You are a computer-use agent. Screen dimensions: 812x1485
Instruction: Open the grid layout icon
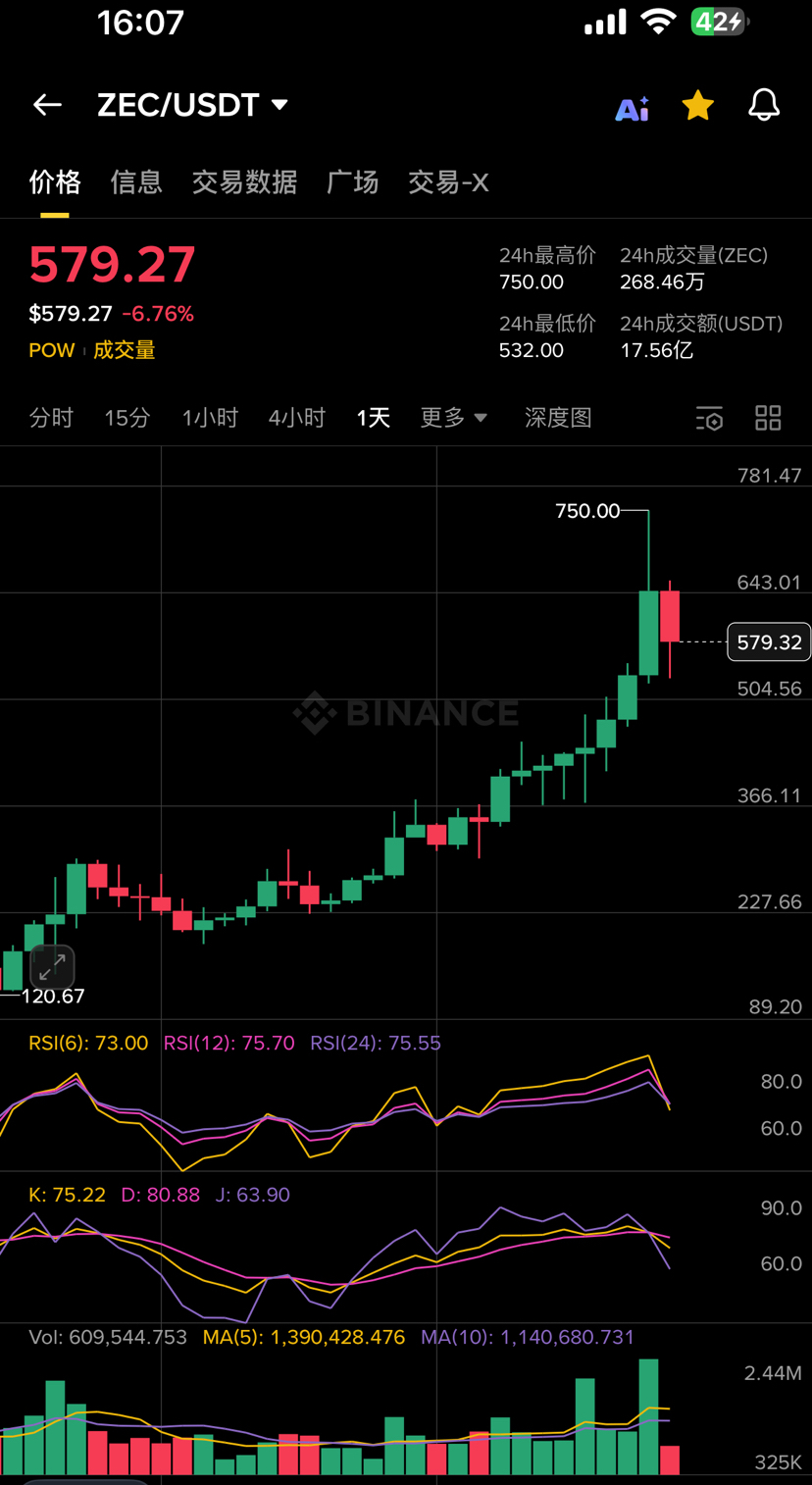pos(768,418)
